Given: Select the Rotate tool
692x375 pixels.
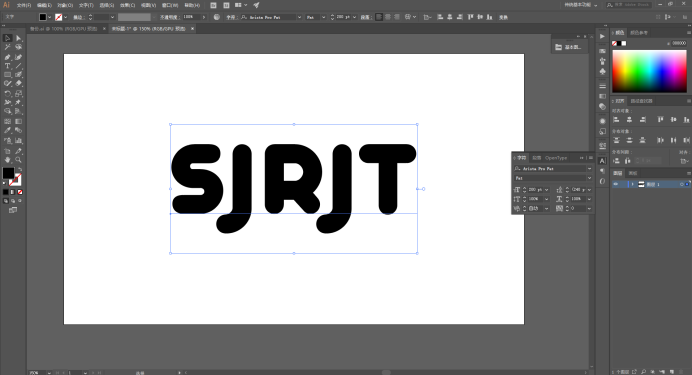Looking at the screenshot, I should point(8,94).
